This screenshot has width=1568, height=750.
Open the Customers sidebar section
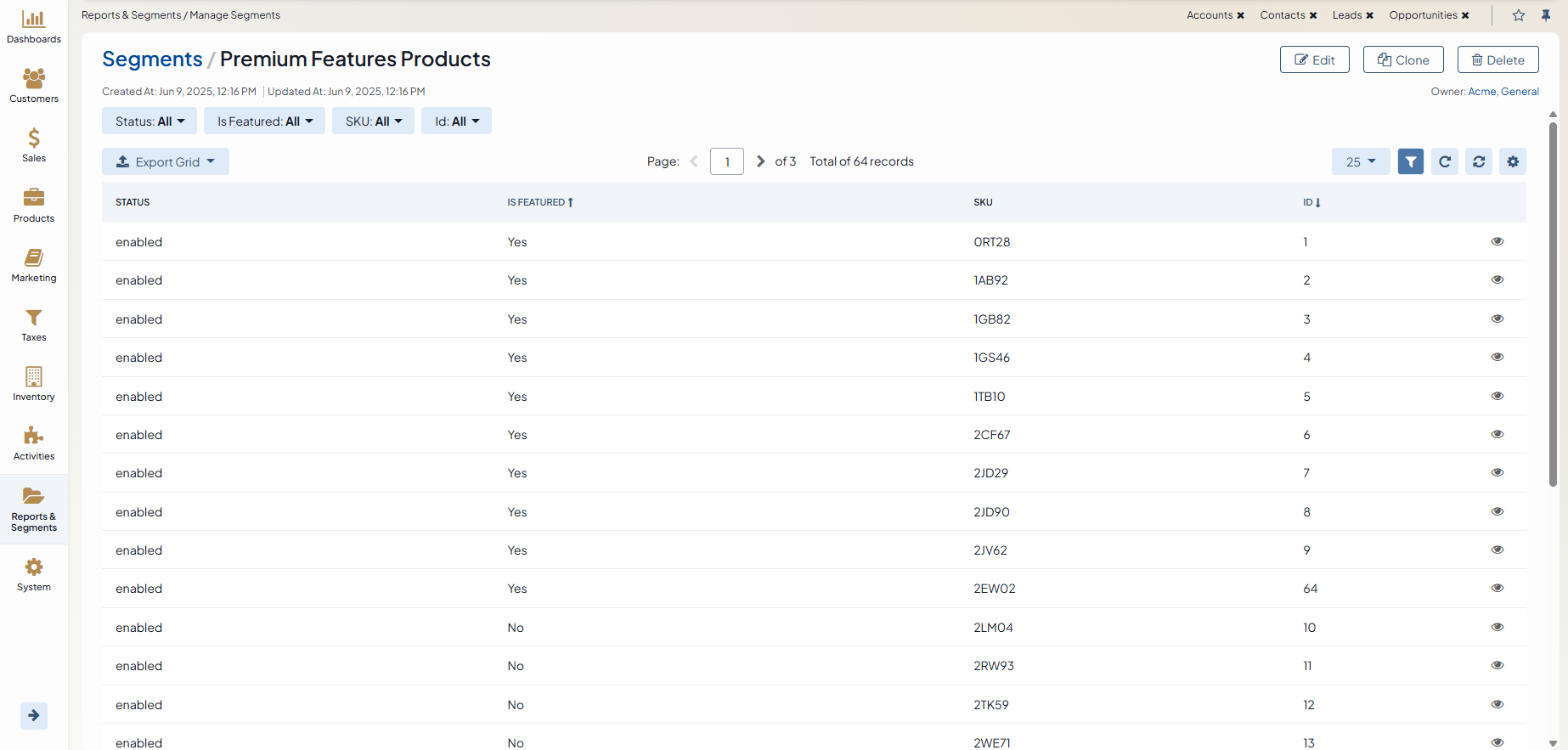coord(34,86)
